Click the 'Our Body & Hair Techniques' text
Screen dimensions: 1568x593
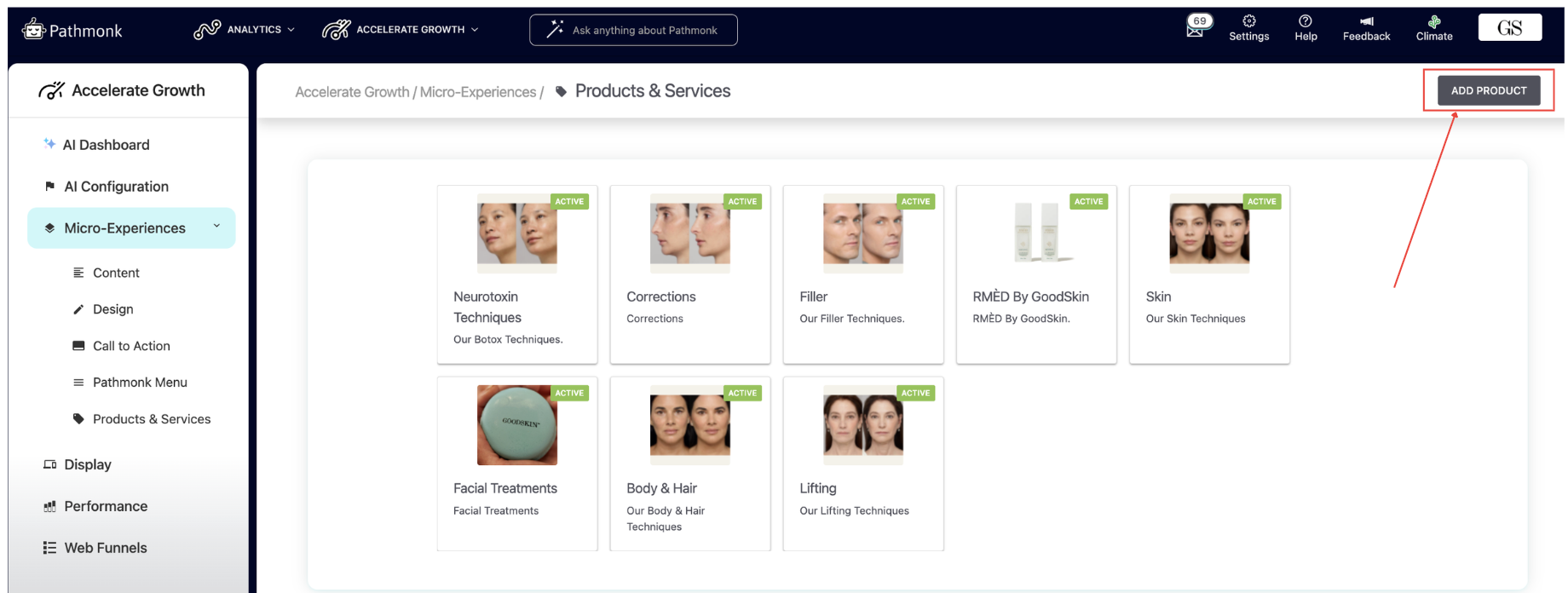666,519
